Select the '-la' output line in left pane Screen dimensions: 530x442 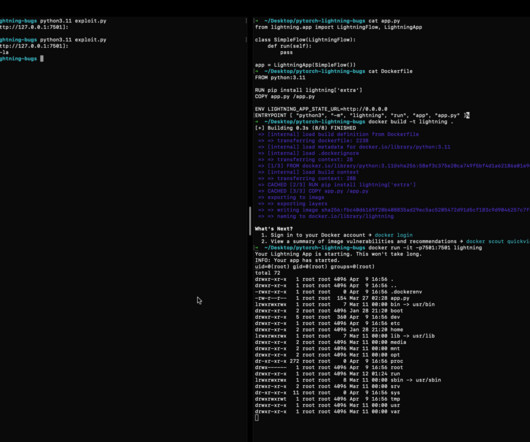click(x=4, y=52)
